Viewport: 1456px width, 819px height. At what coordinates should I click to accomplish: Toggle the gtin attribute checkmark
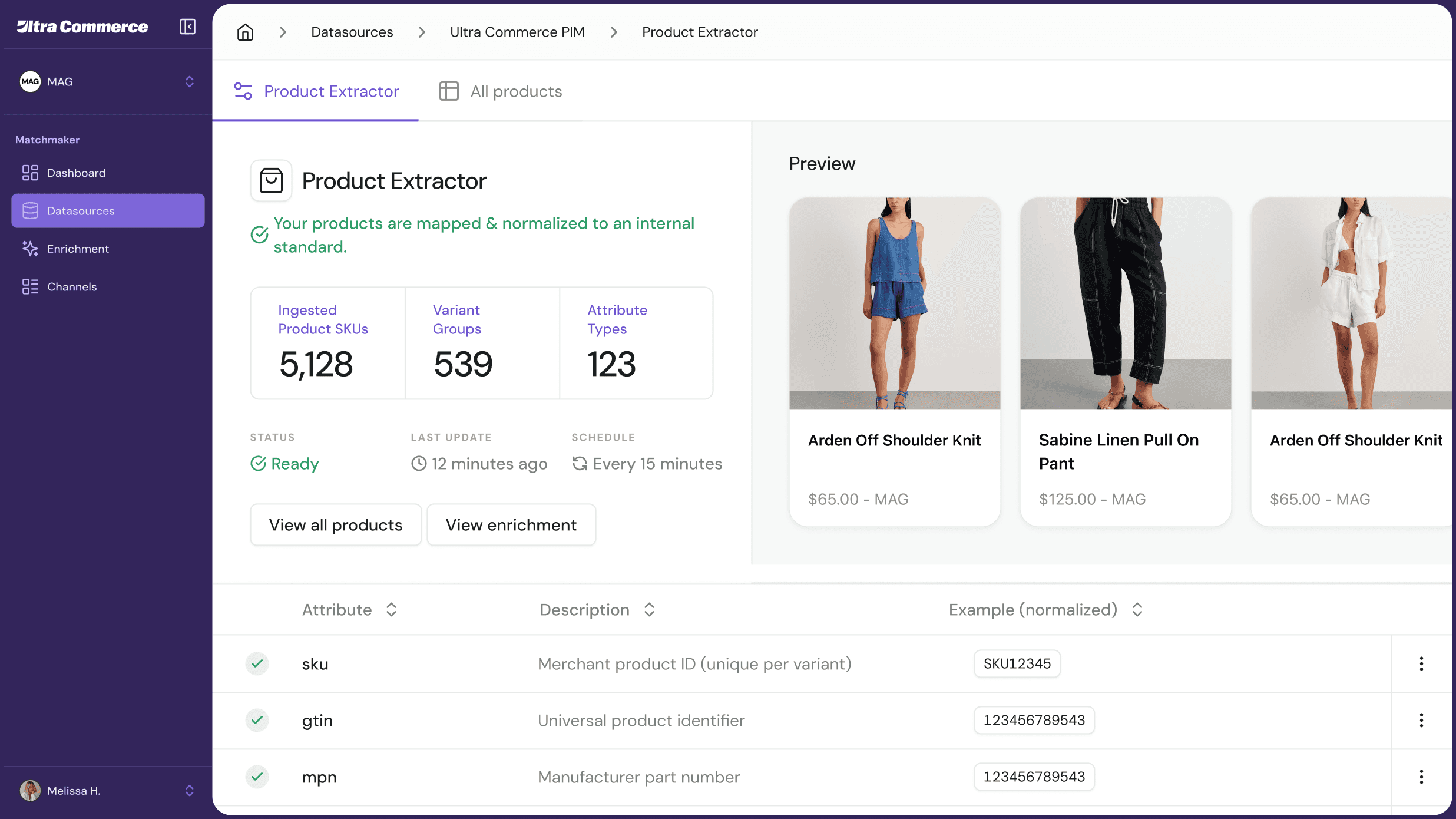coord(257,720)
